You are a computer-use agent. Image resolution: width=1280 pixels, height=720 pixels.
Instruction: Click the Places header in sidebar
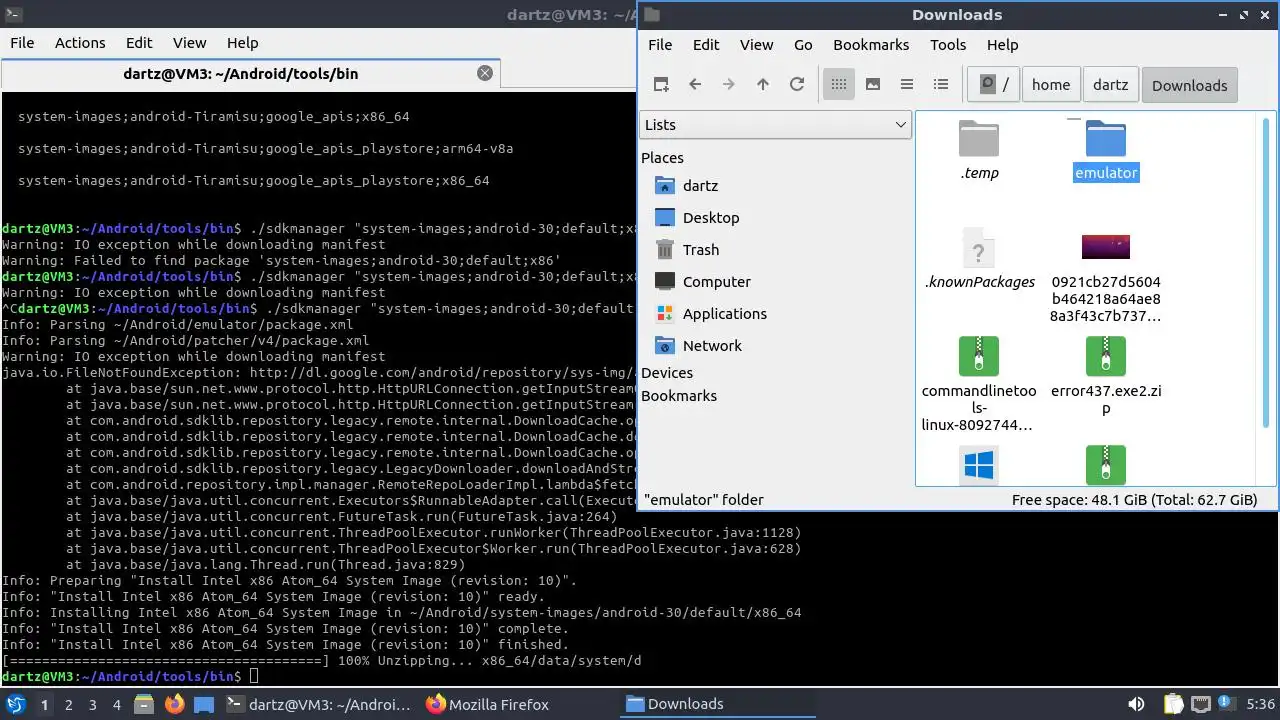point(662,158)
